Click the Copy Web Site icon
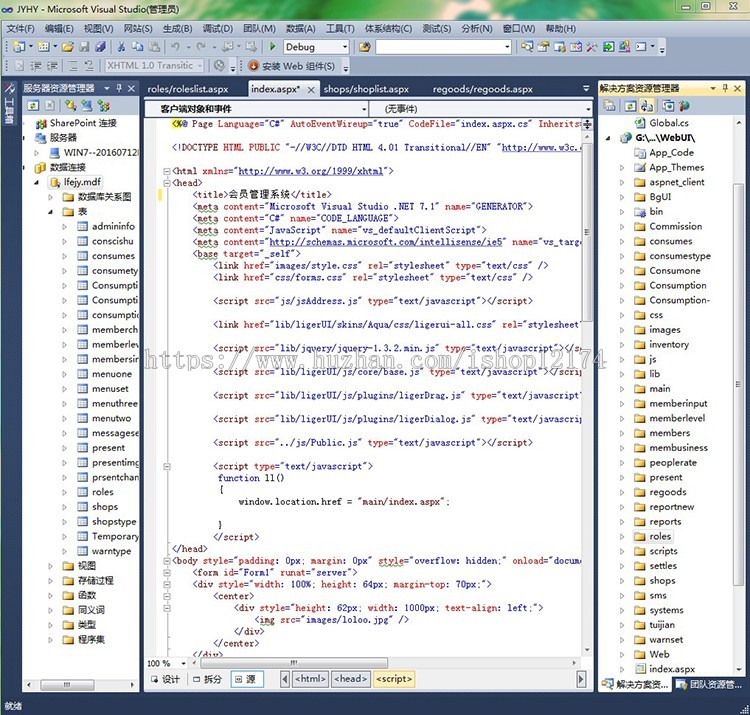 [x=669, y=105]
